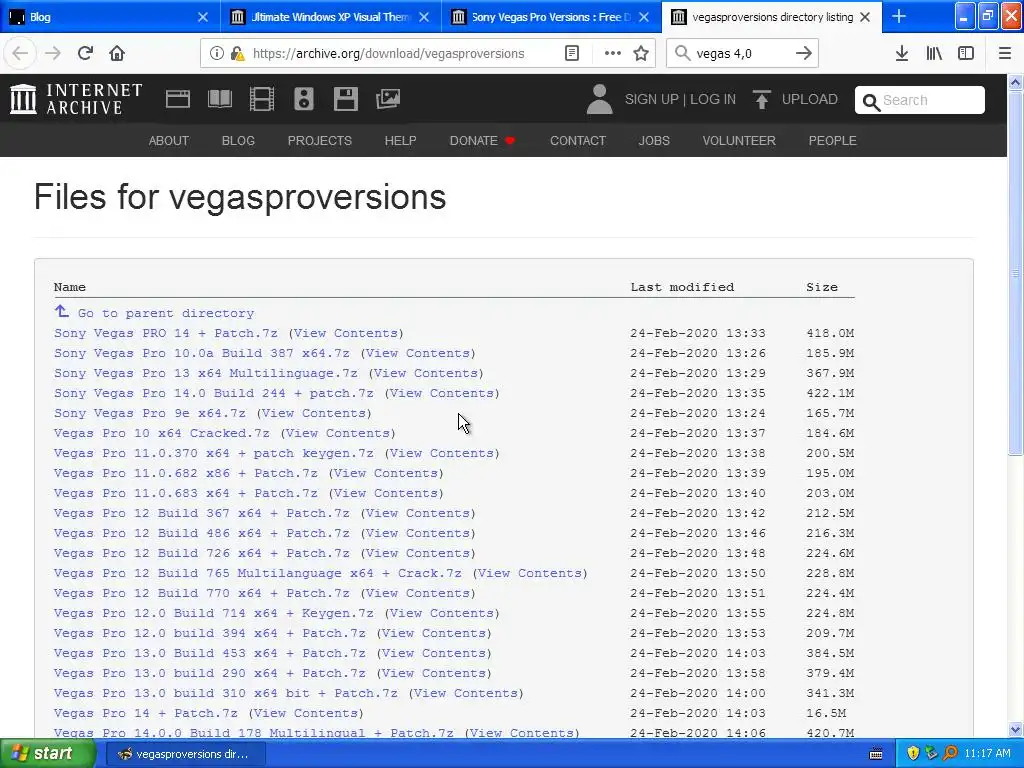Screen dimensions: 1024x768
Task: Click the taskbar clock showing 11:17 AM
Action: 987,753
